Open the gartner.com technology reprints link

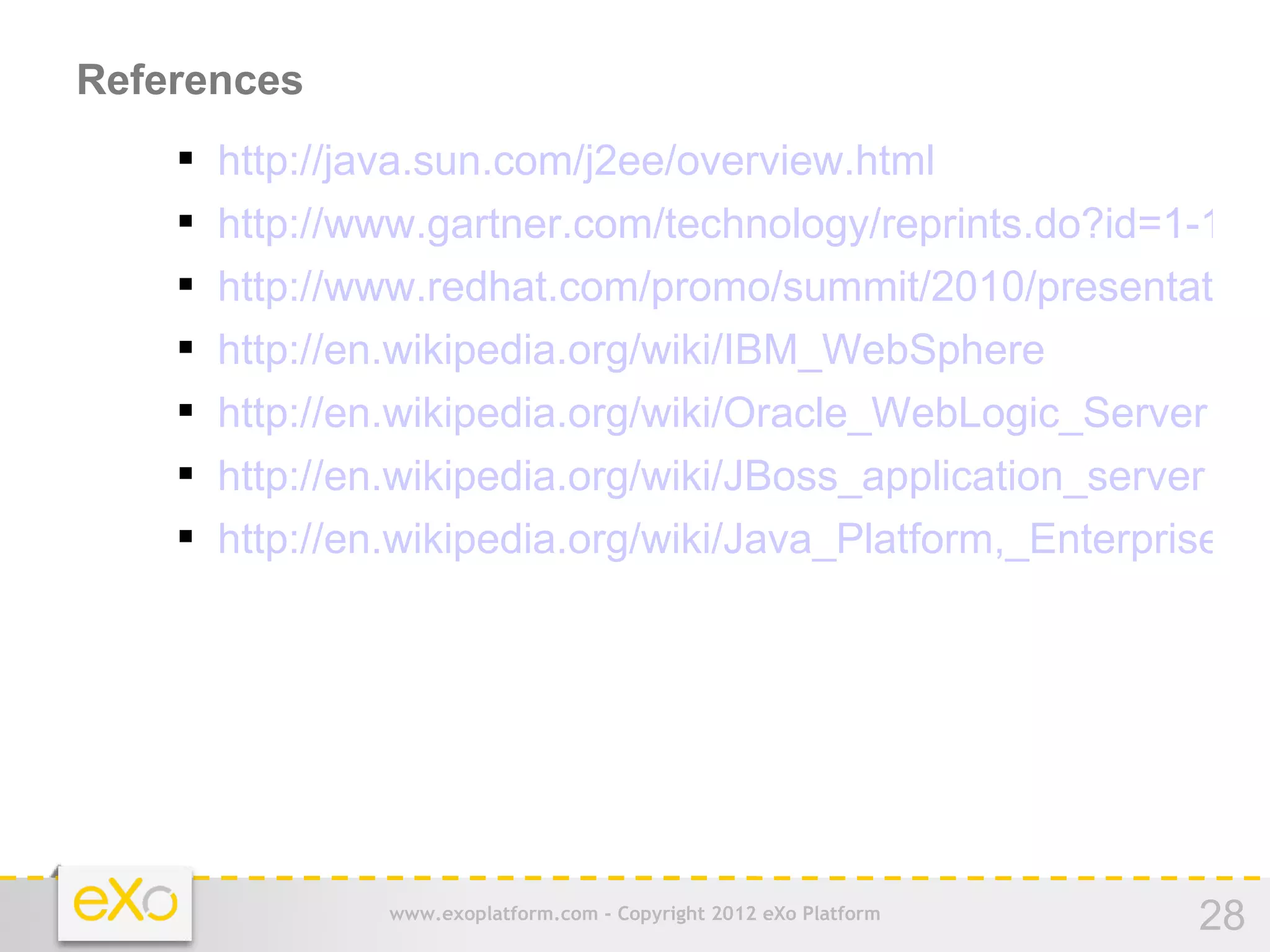(x=715, y=225)
